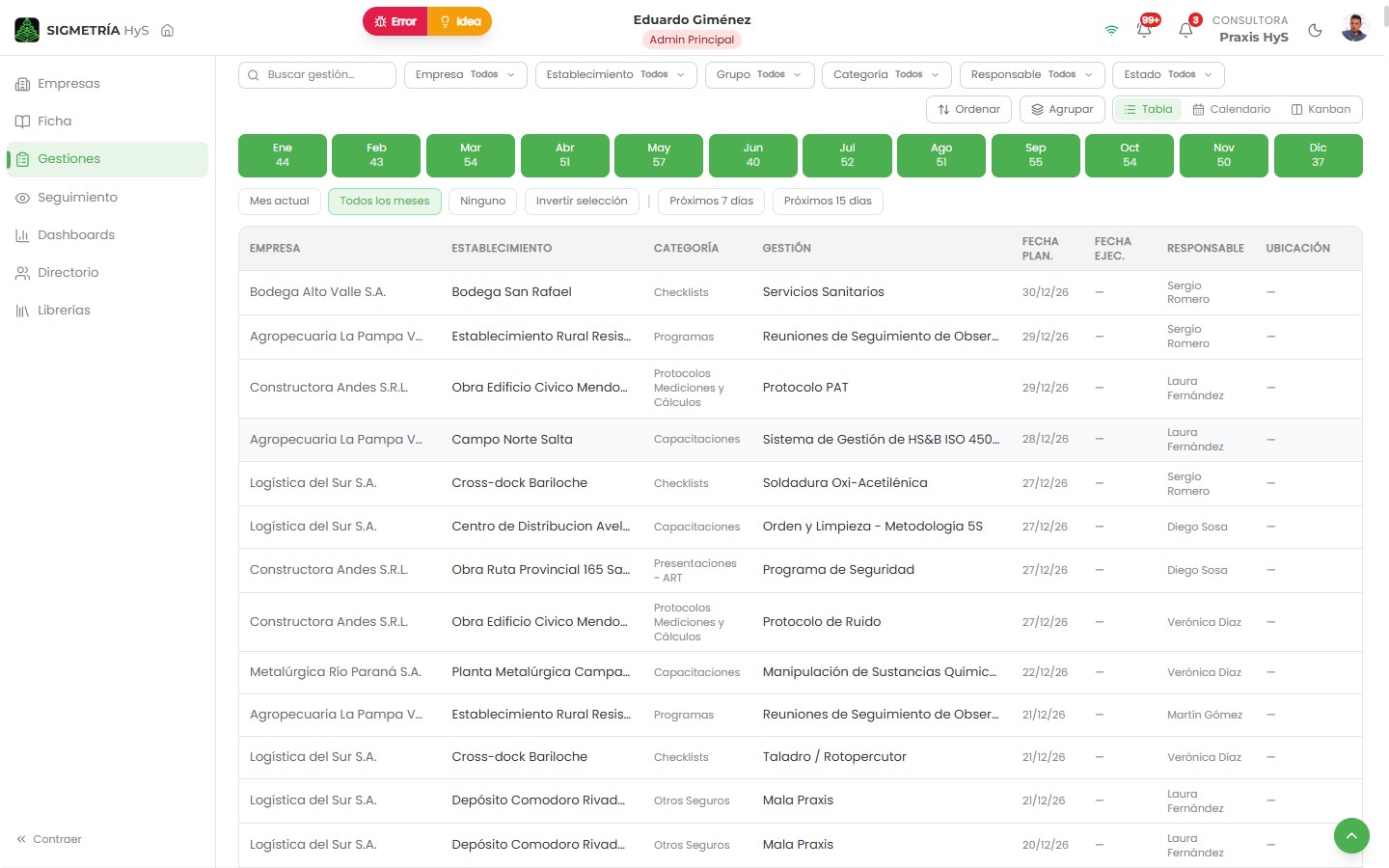This screenshot has width=1389, height=868.
Task: Open Ficha in the sidebar
Action: (107, 122)
